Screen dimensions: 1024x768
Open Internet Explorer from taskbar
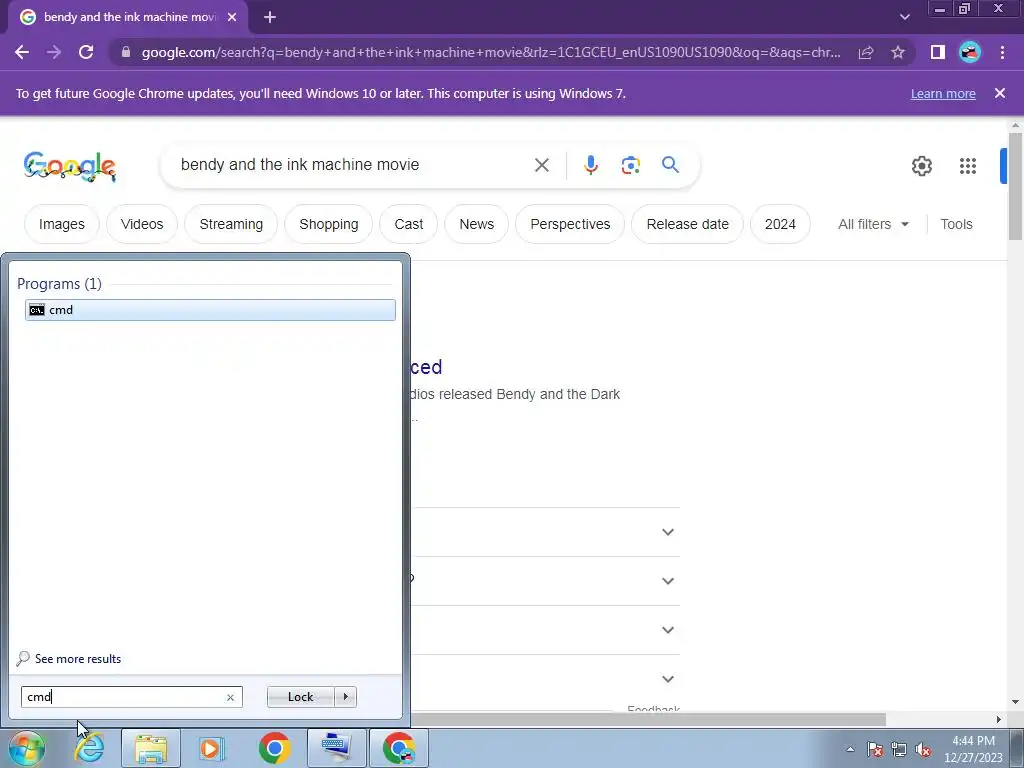89,748
